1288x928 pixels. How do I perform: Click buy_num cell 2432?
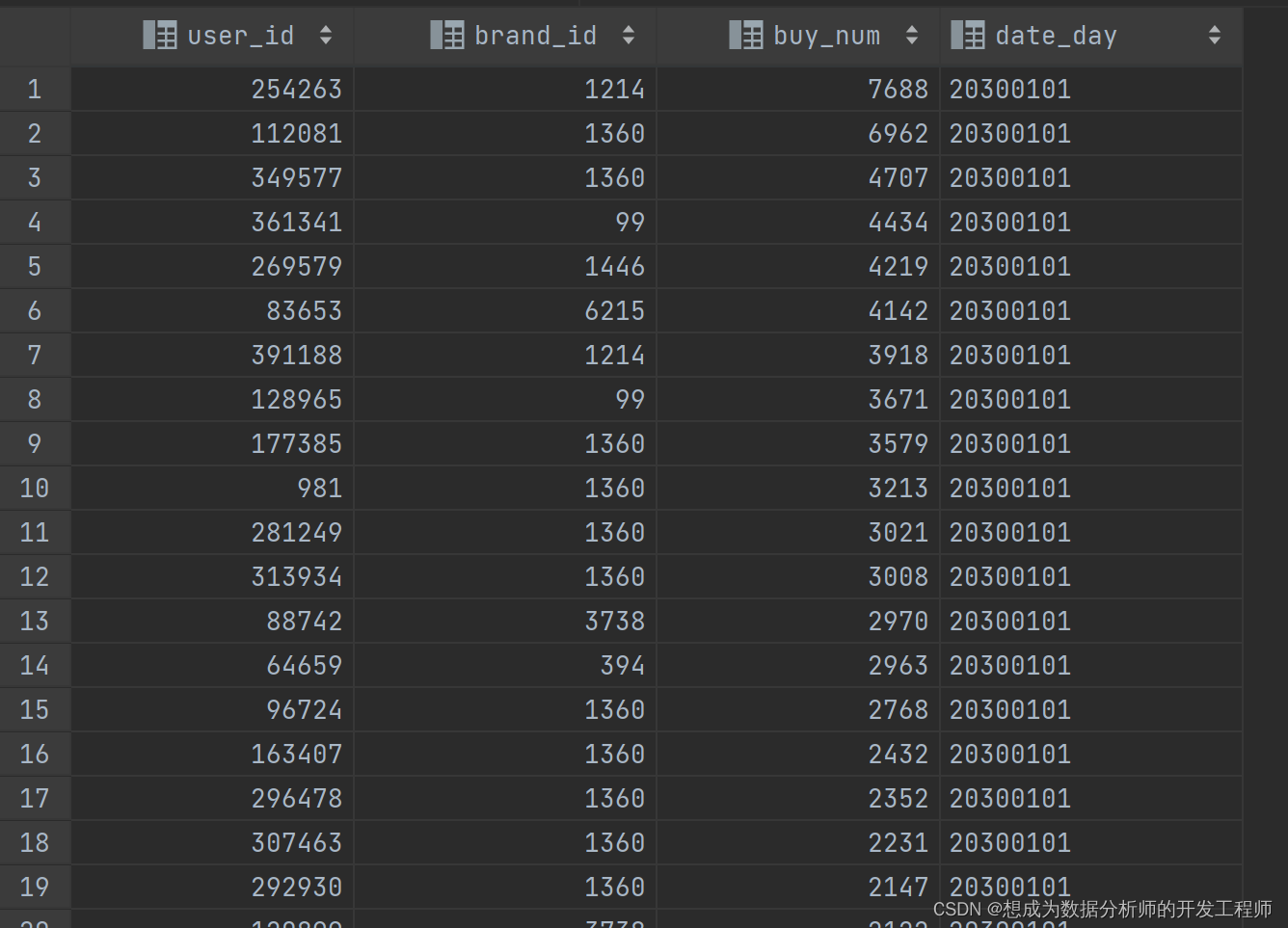tap(798, 755)
